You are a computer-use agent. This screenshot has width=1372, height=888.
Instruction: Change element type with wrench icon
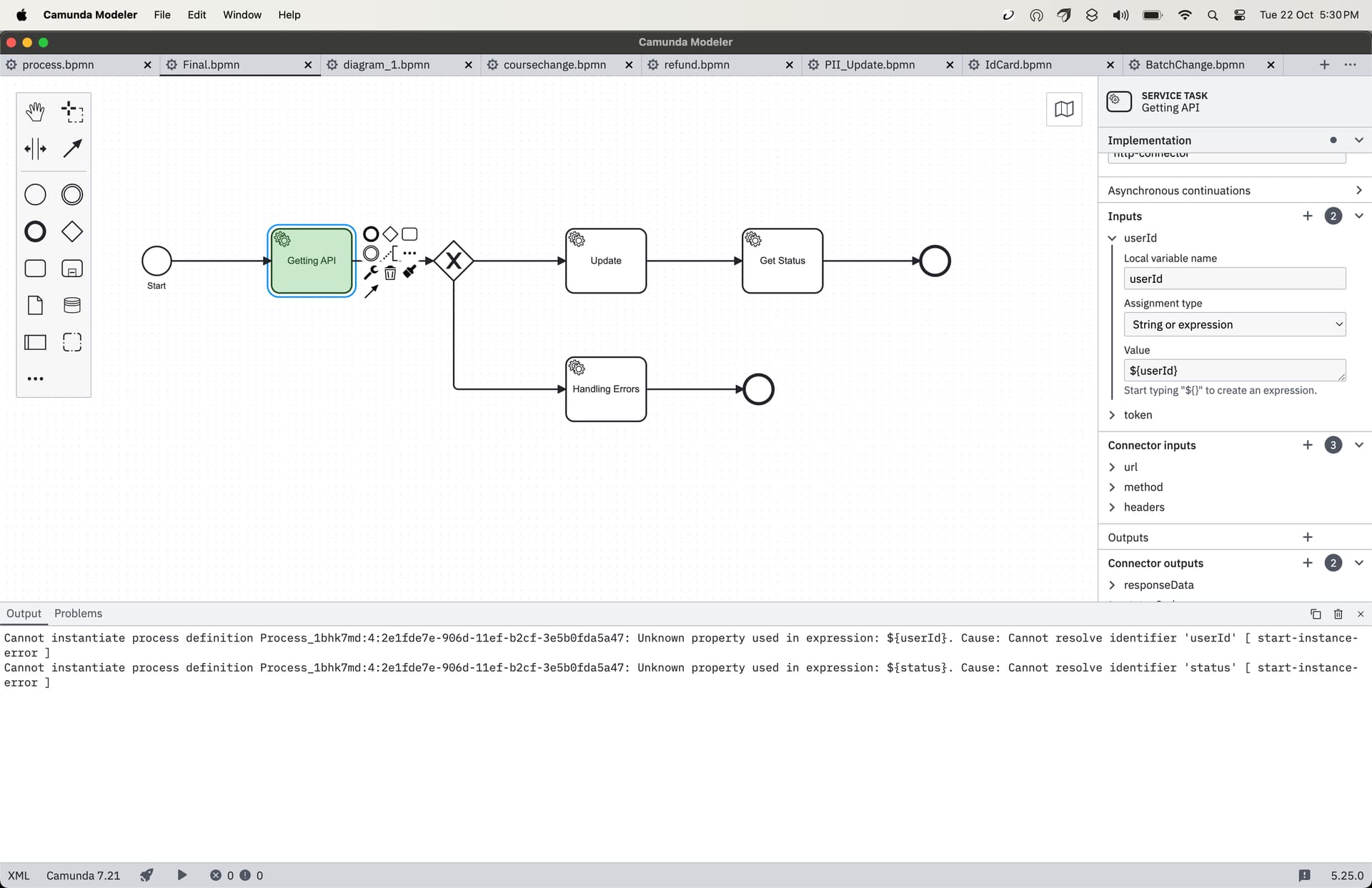[371, 272]
